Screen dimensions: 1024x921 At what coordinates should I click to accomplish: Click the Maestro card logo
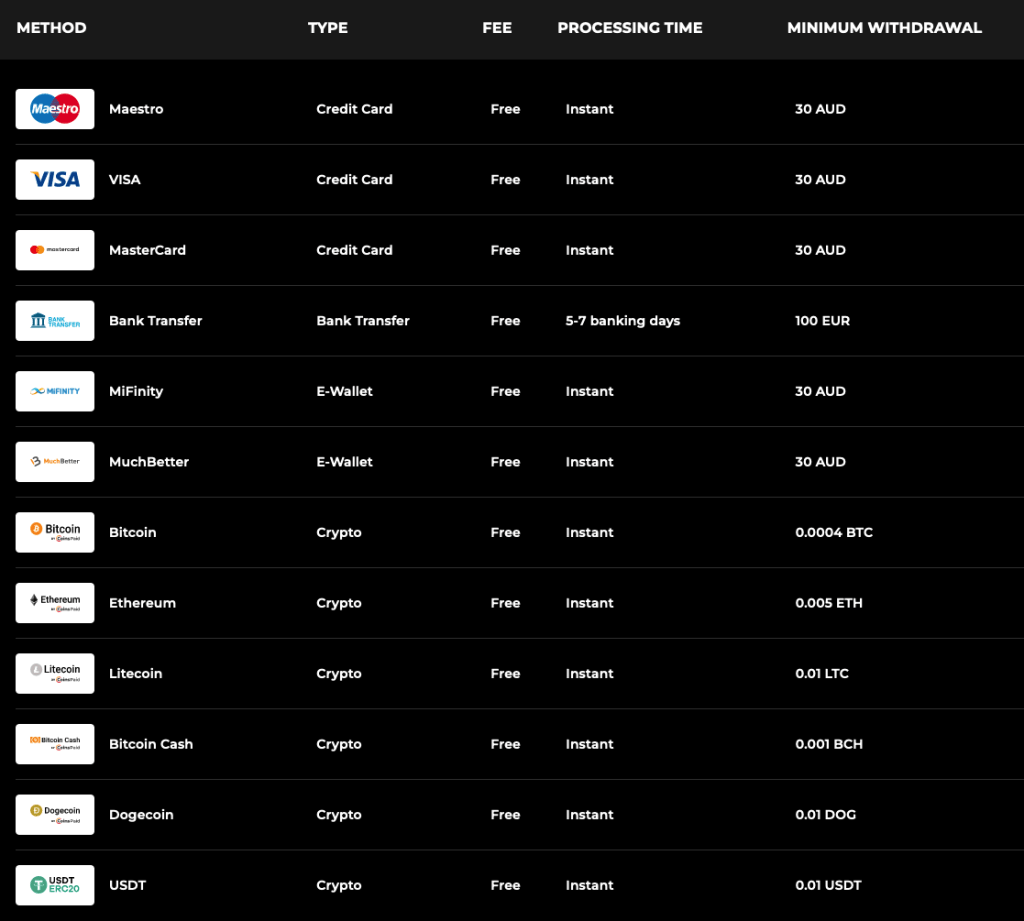pyautogui.click(x=55, y=109)
